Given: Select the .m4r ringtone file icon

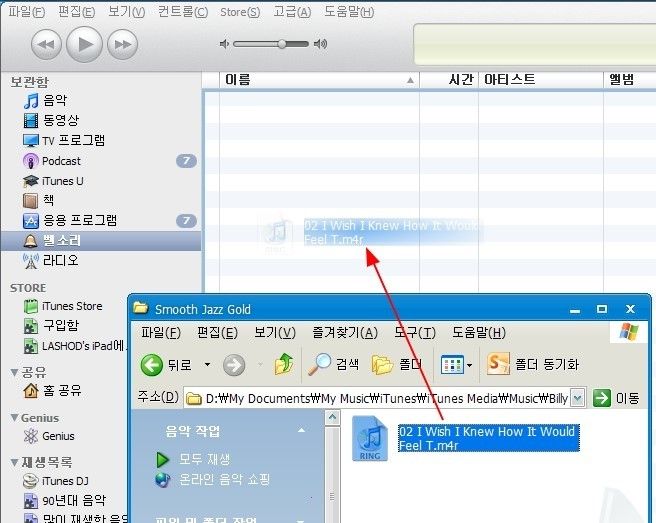Looking at the screenshot, I should [x=370, y=438].
